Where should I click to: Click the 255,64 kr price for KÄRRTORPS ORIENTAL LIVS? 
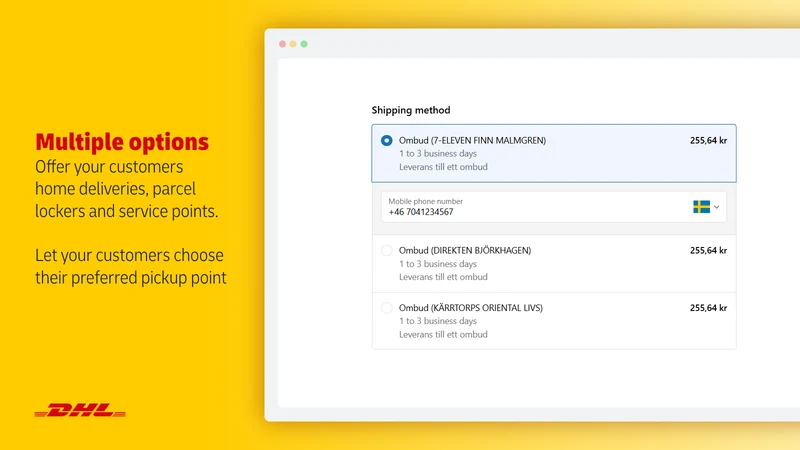tap(708, 308)
